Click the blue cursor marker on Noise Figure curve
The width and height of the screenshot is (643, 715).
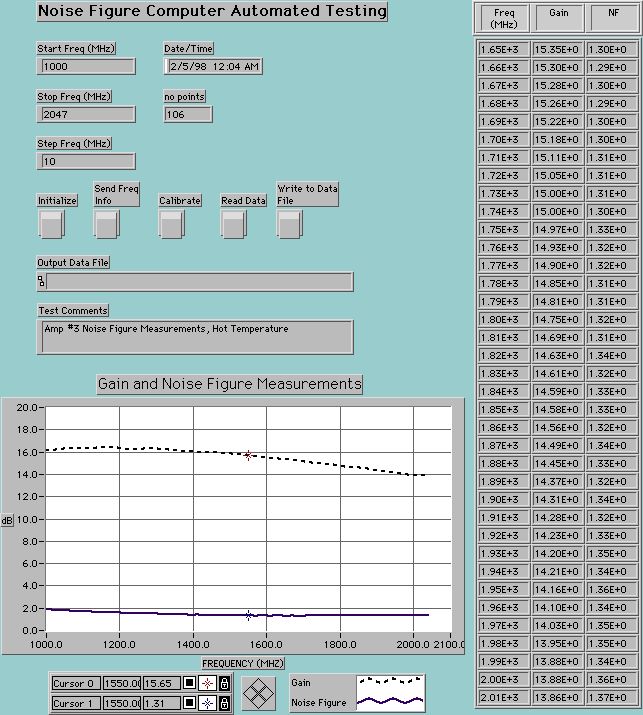click(248, 616)
